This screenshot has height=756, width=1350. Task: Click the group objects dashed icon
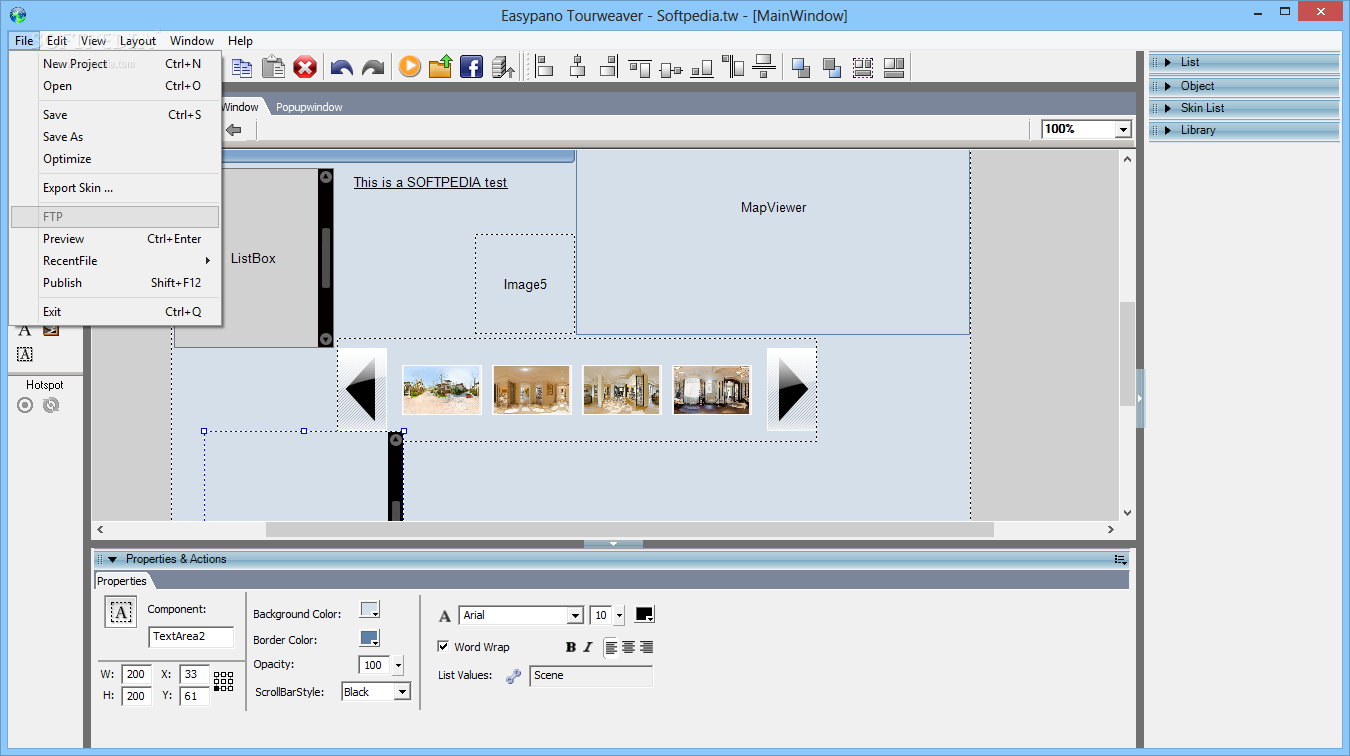click(863, 67)
